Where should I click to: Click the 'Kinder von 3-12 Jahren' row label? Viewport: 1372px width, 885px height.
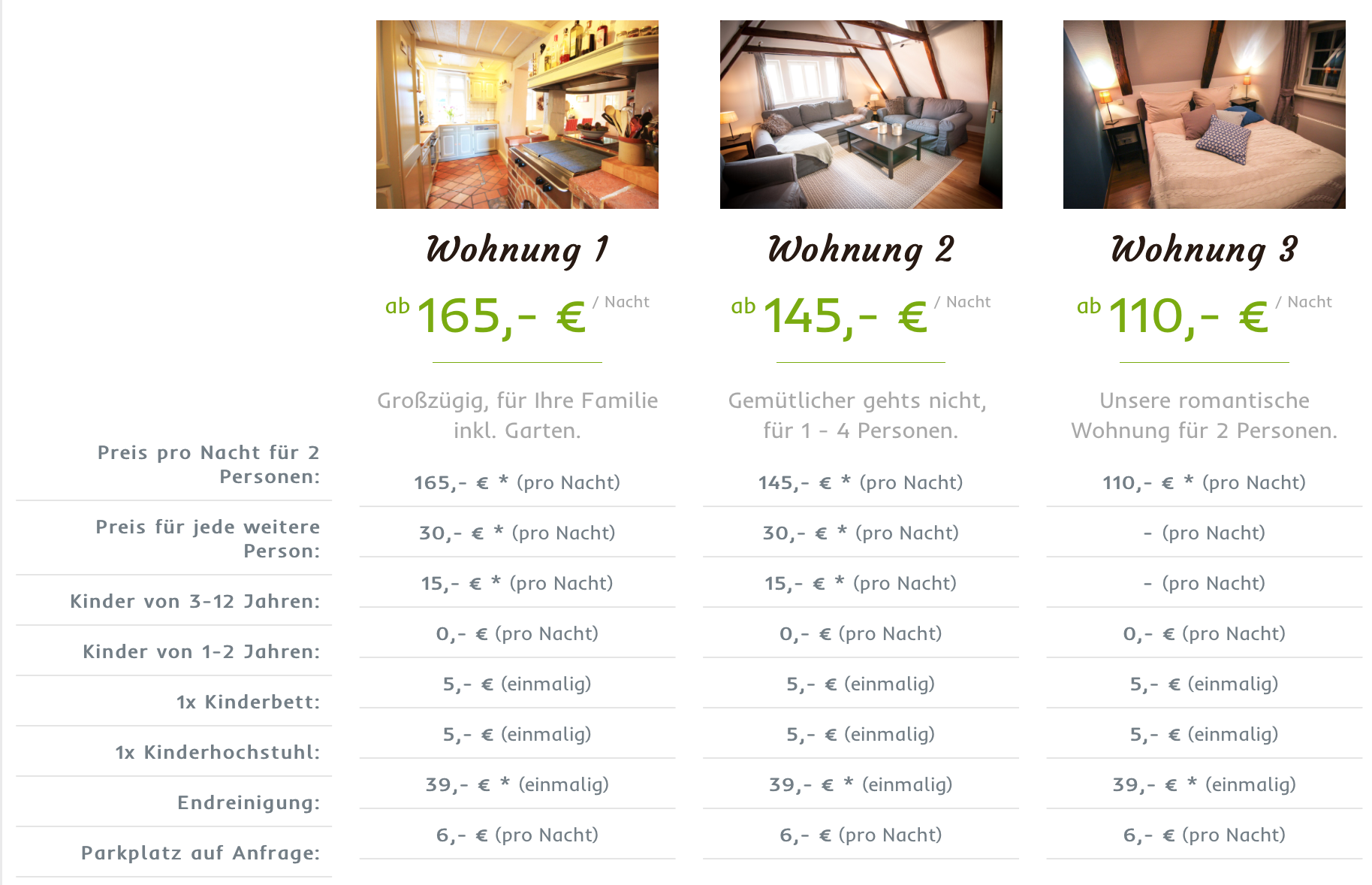coord(194,601)
